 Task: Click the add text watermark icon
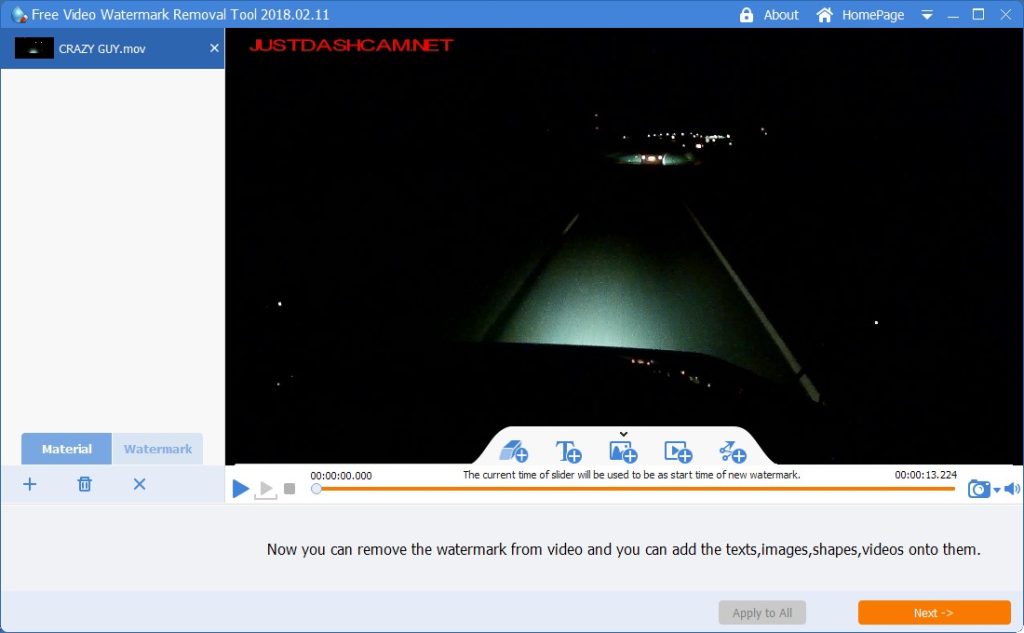click(x=568, y=451)
